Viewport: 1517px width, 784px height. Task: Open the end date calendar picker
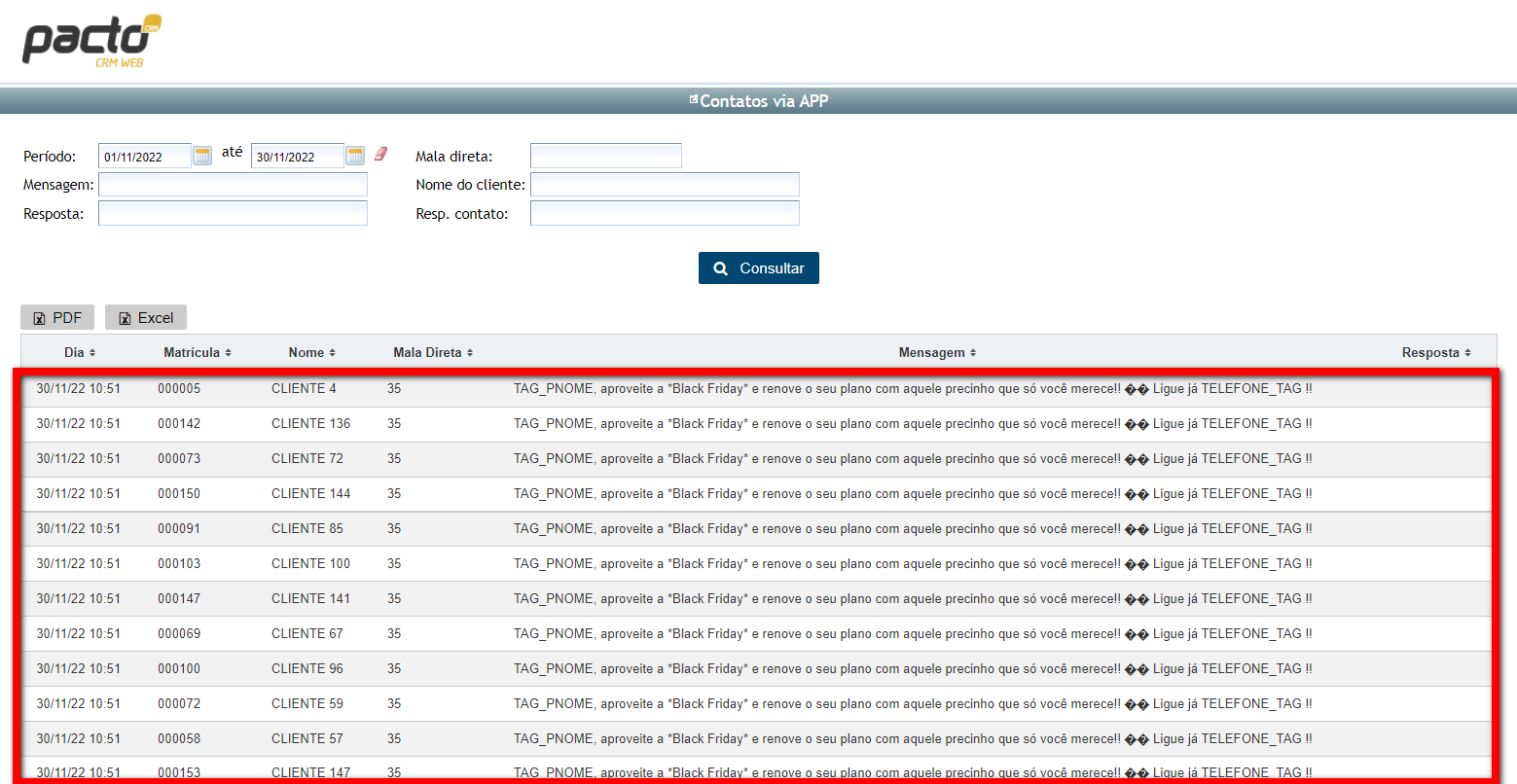[355, 156]
